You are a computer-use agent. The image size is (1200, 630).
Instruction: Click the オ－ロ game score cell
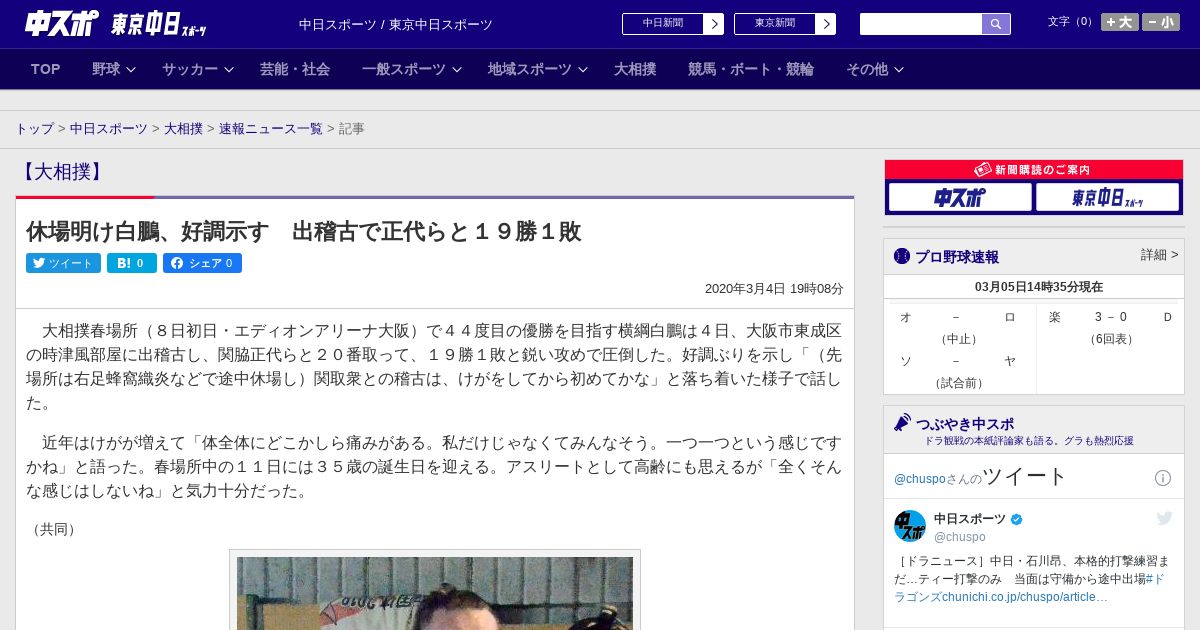coord(960,327)
